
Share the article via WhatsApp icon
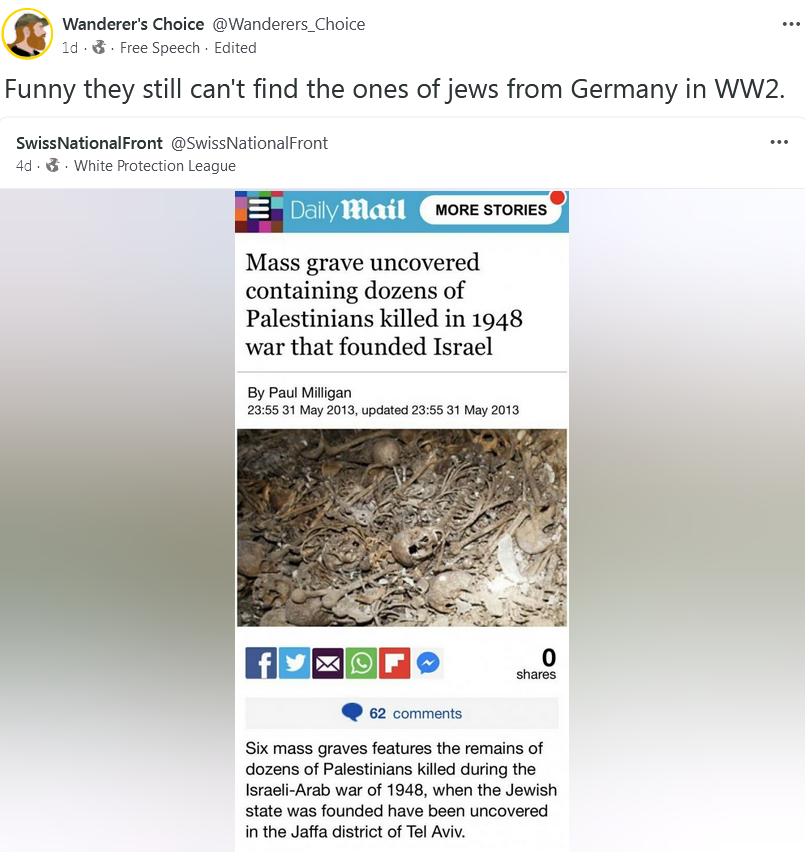pos(361,663)
